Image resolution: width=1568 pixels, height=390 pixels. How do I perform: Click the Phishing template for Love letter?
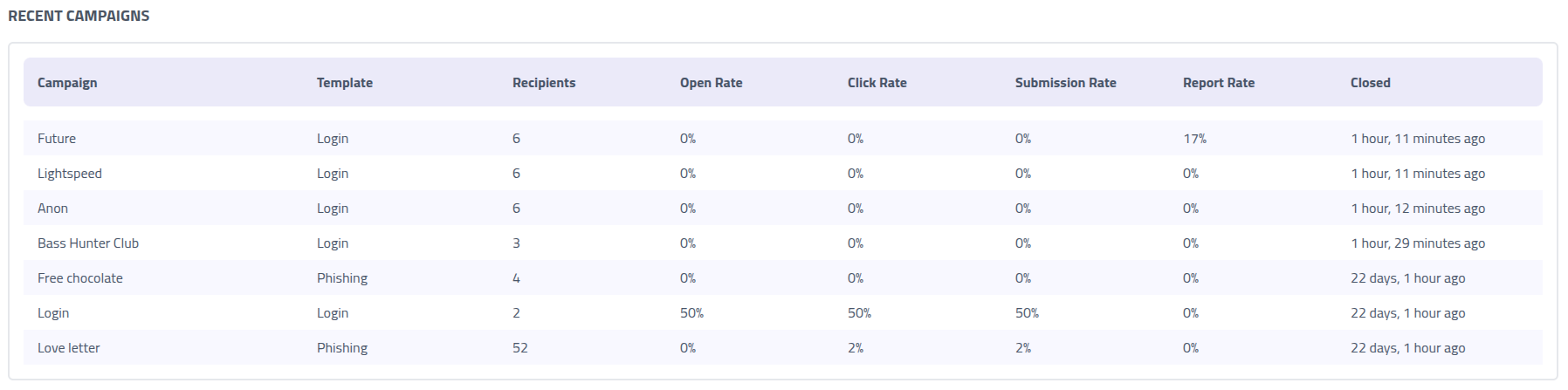coord(342,348)
